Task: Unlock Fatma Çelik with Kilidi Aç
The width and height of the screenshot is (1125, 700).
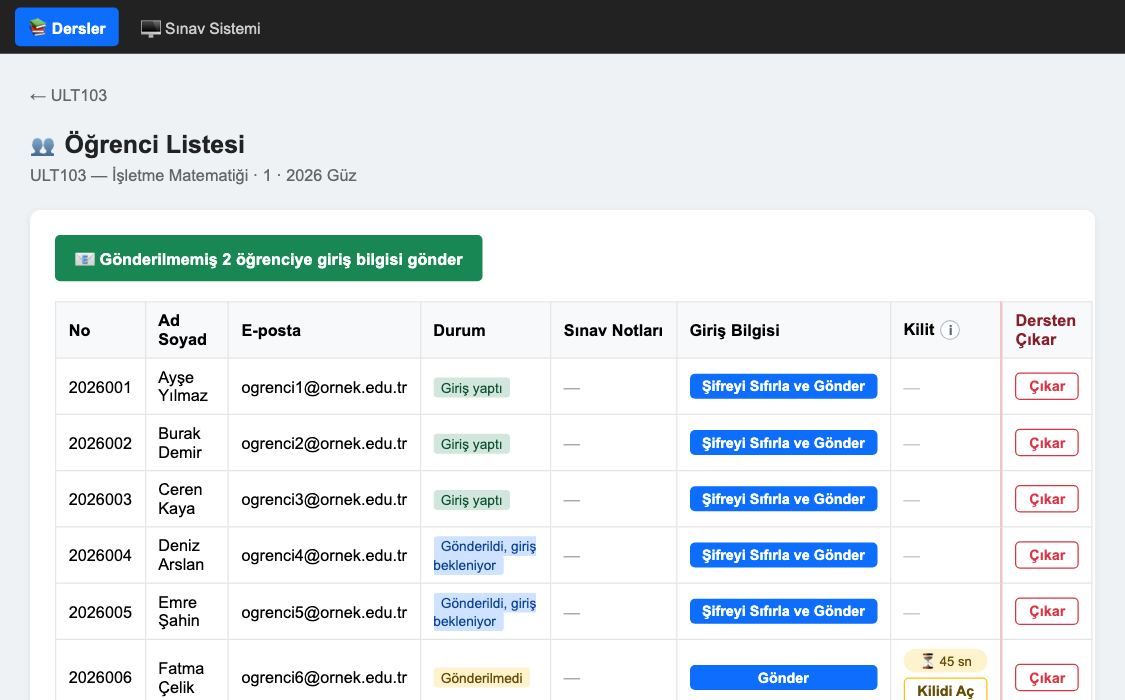Action: click(945, 689)
